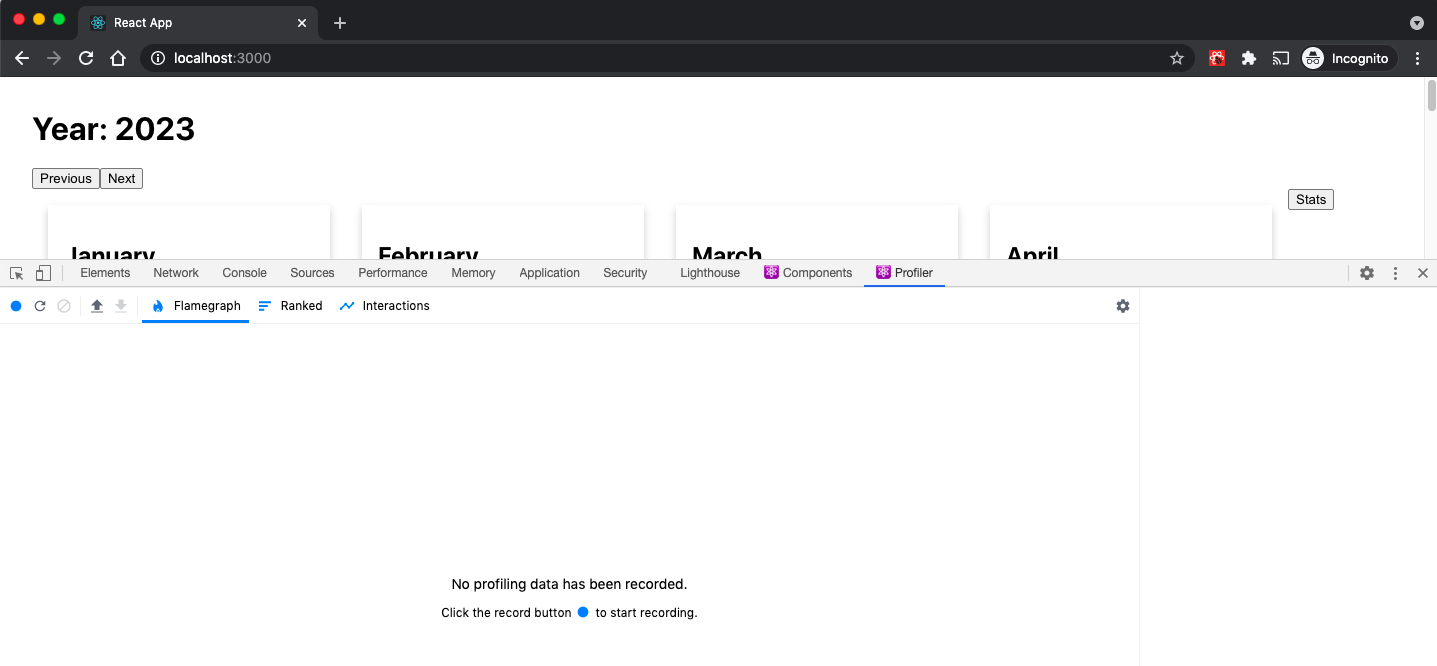This screenshot has height=666, width=1437.
Task: Click the Stats button
Action: (x=1310, y=199)
